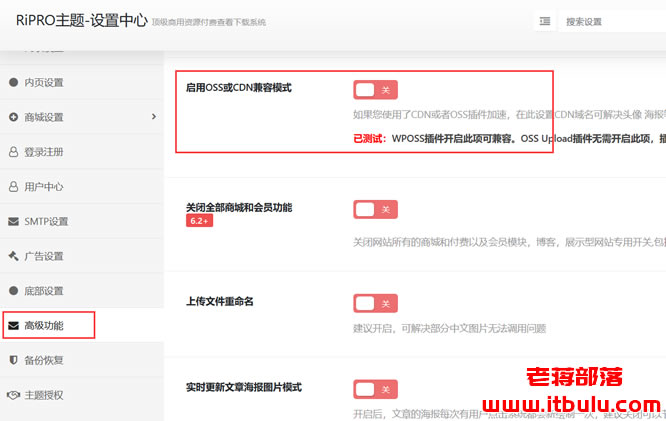
Task: Open 备份恢复 in sidebar
Action: (x=82, y=360)
